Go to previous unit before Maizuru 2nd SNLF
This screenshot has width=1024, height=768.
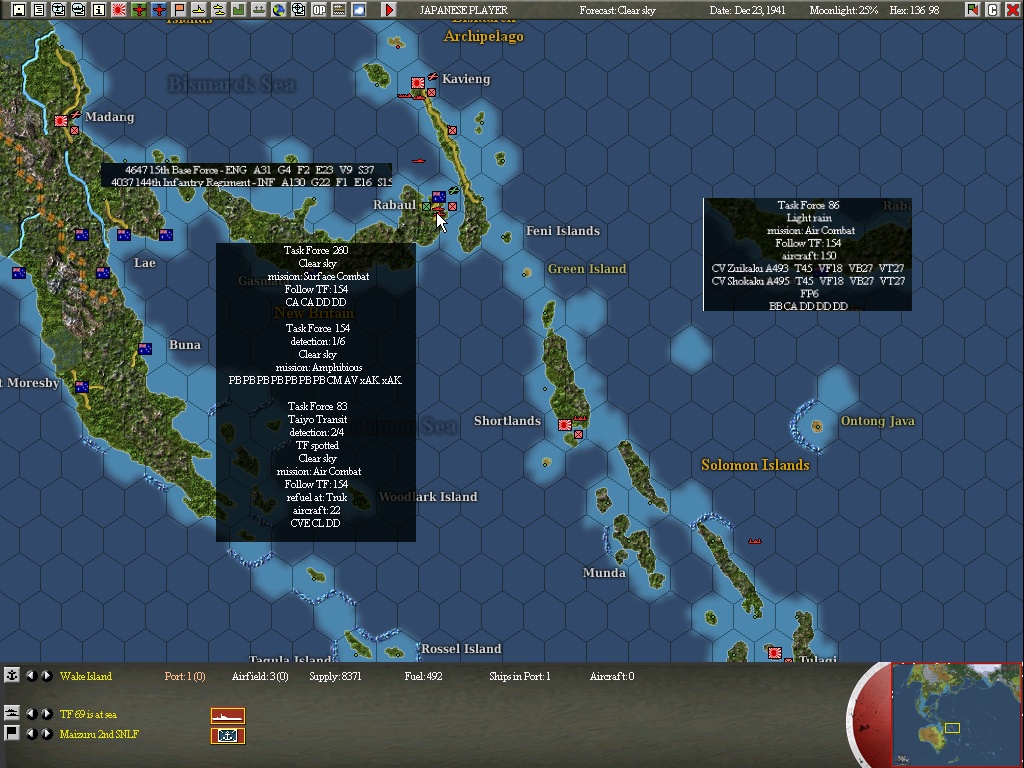click(31, 733)
